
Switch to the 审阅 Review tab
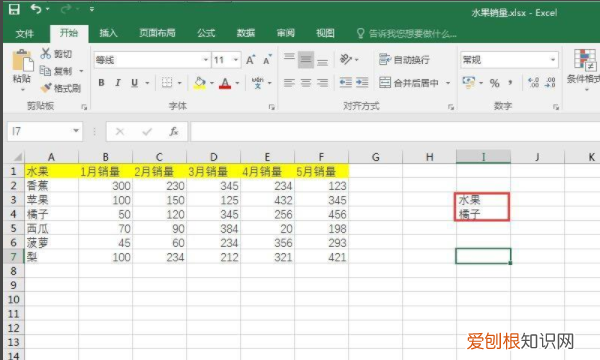286,33
